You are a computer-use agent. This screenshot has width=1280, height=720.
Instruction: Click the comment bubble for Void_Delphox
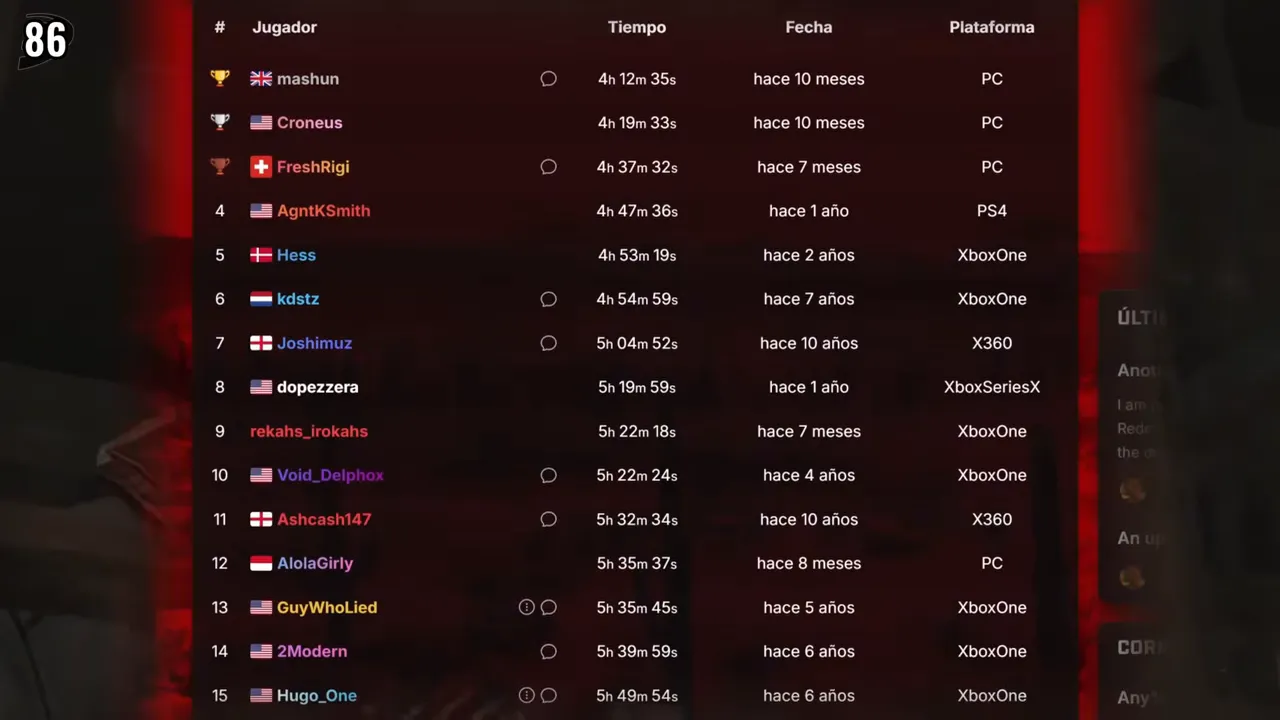[x=548, y=475]
